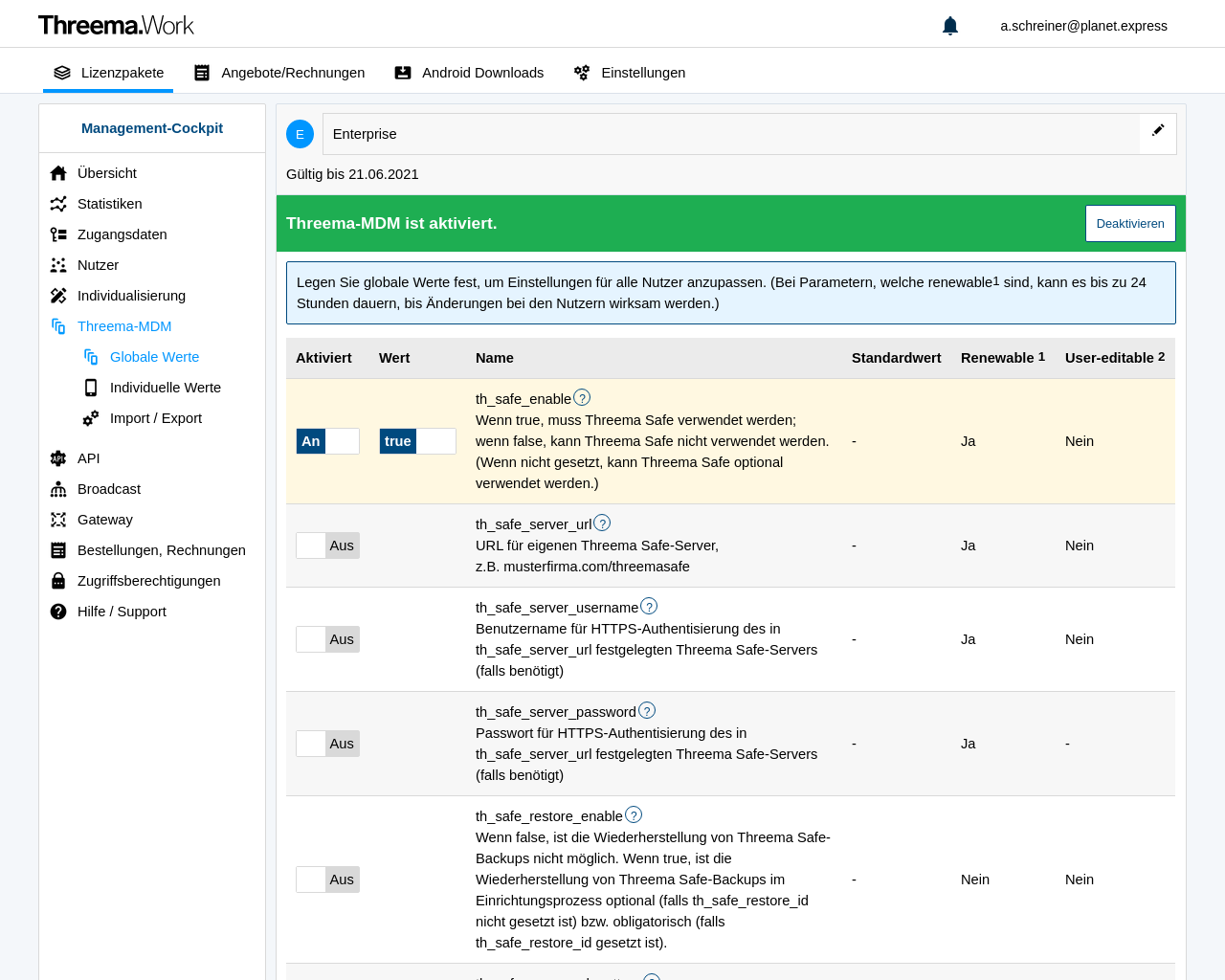Image resolution: width=1225 pixels, height=980 pixels.
Task: Turn off the th_safe_enable Aktiviert toggle
Action: click(x=327, y=441)
